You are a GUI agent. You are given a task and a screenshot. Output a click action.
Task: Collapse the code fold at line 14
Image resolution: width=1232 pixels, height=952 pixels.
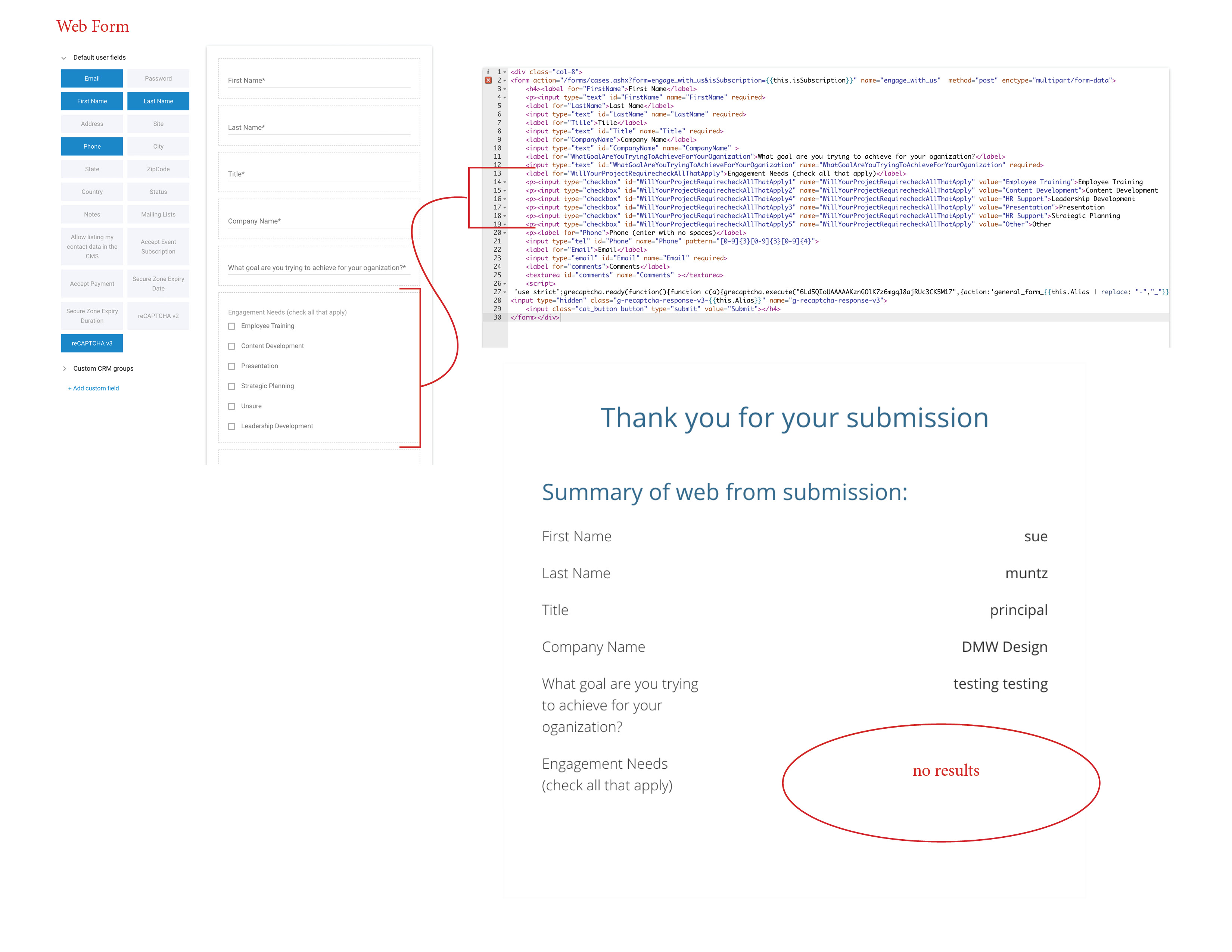pos(505,182)
